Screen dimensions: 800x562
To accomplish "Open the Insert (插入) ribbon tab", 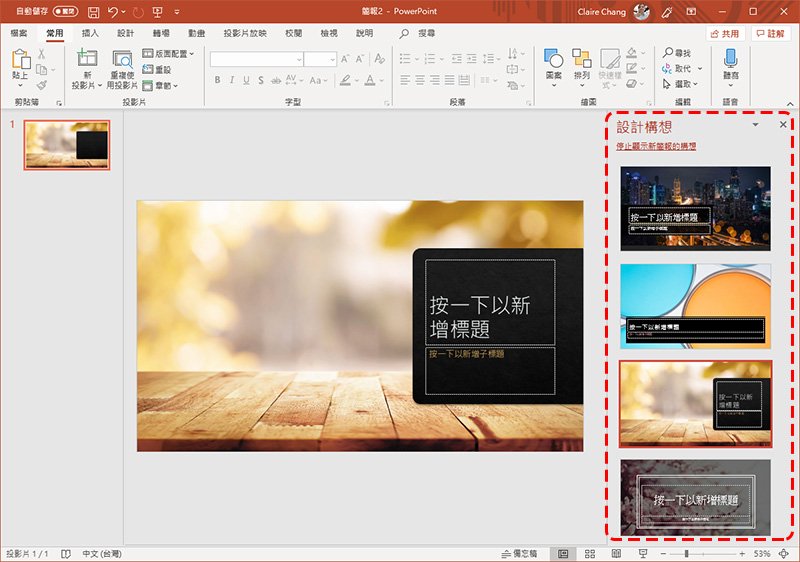I will [90, 33].
